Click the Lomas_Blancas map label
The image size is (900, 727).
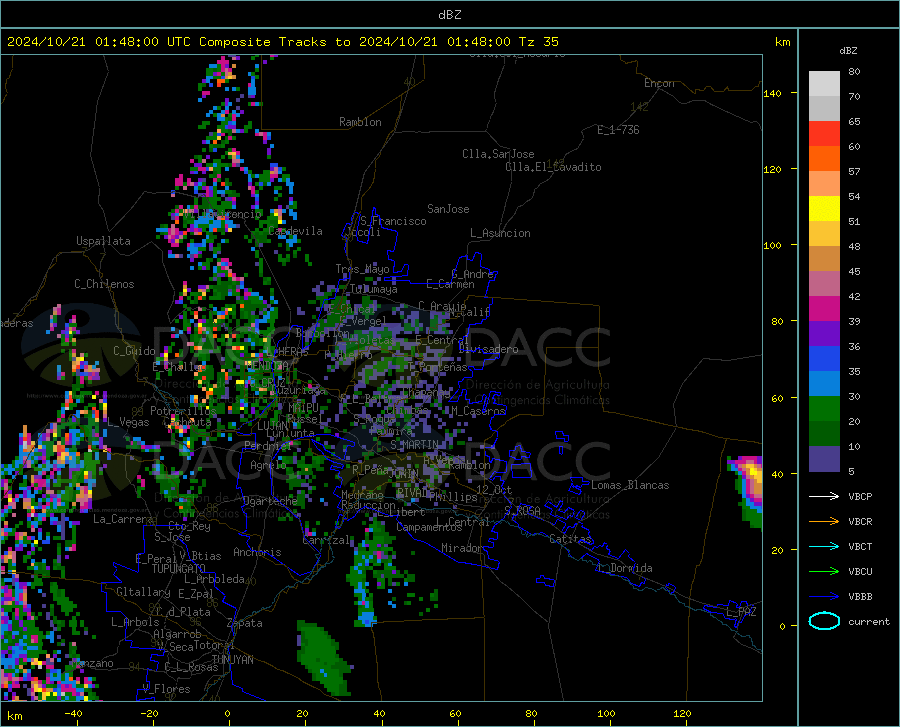pos(630,485)
